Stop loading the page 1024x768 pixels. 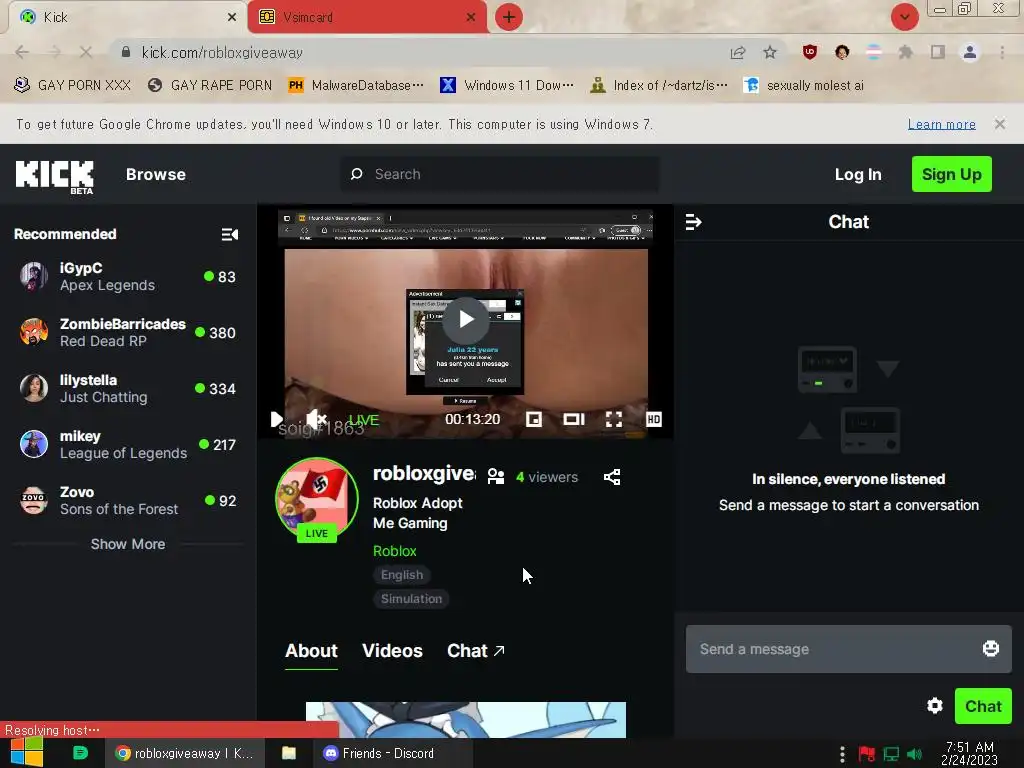pos(86,52)
